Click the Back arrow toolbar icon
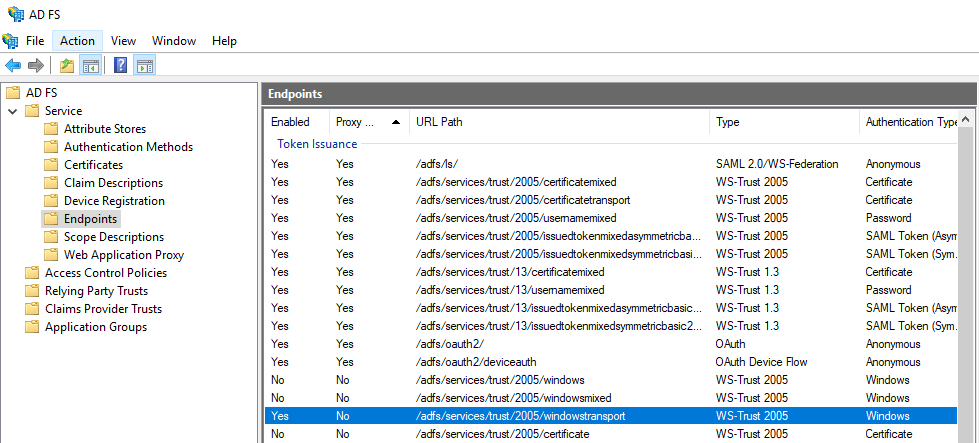 click(13, 65)
